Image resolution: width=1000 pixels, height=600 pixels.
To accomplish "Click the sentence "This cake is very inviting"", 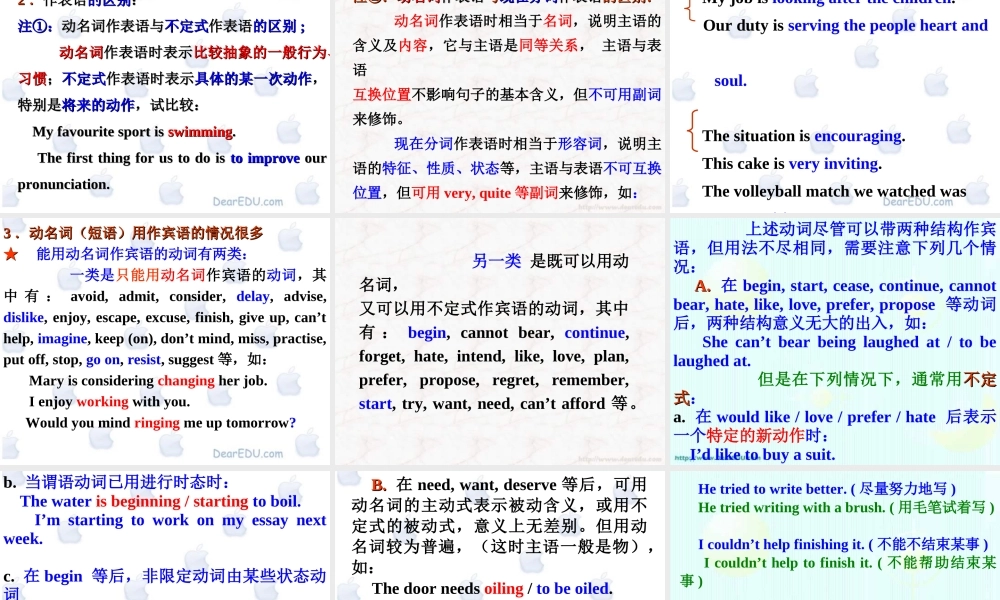I will click(x=791, y=164).
